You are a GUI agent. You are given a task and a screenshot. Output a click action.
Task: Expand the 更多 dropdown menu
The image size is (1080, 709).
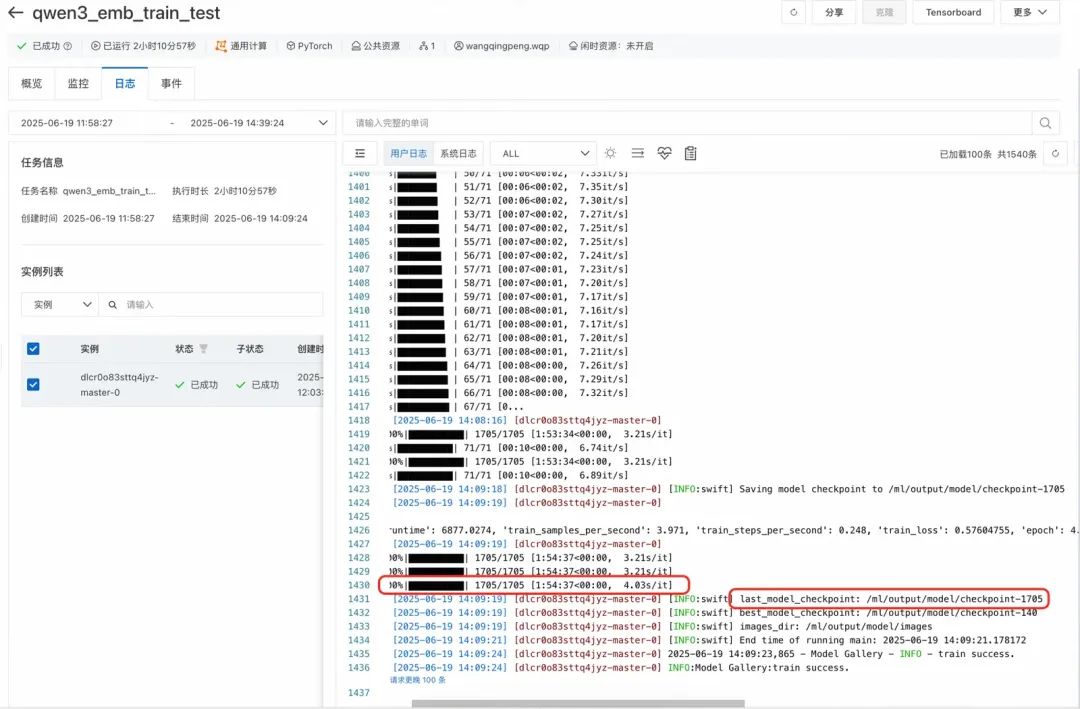[1029, 13]
